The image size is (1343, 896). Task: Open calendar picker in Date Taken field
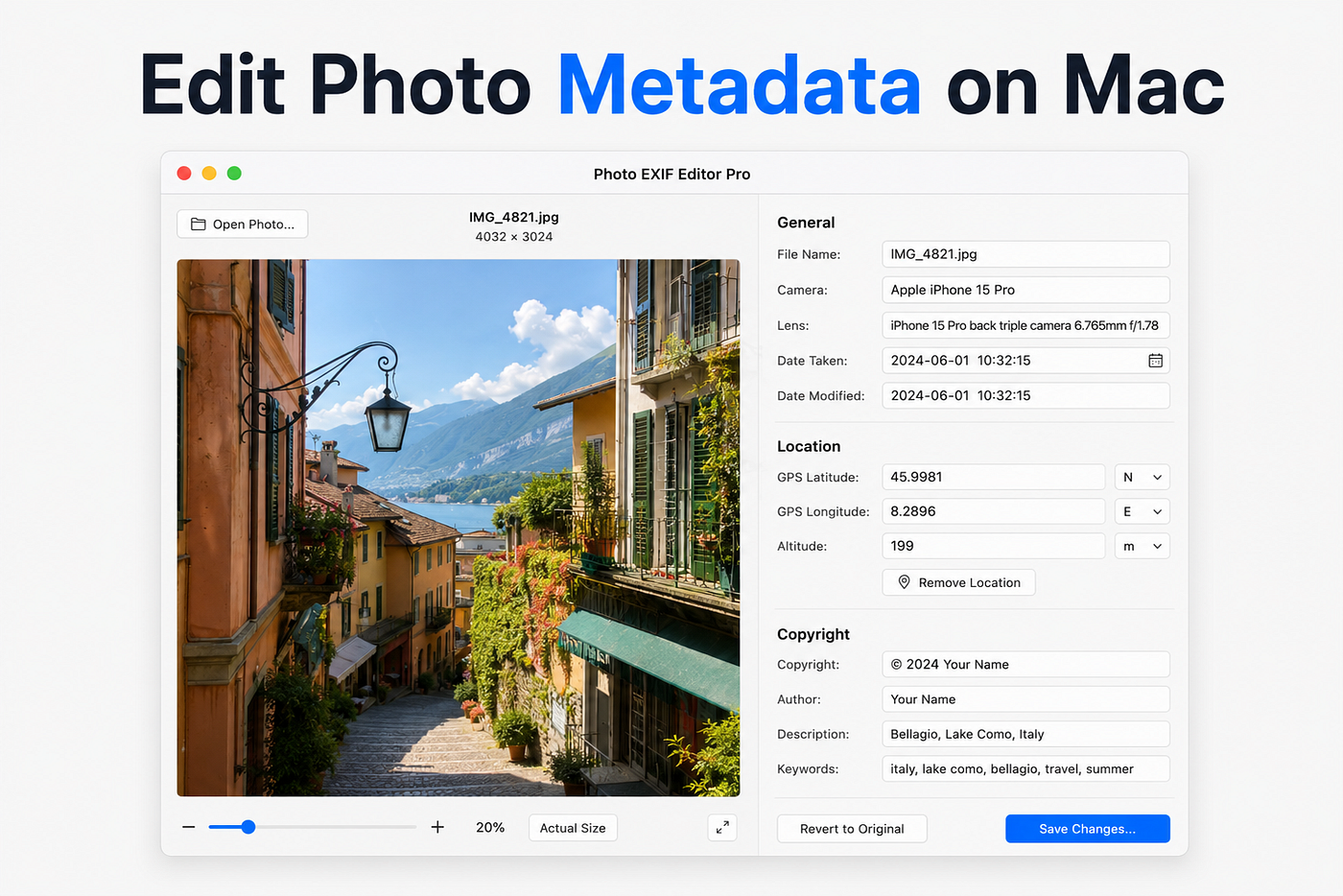point(1155,361)
